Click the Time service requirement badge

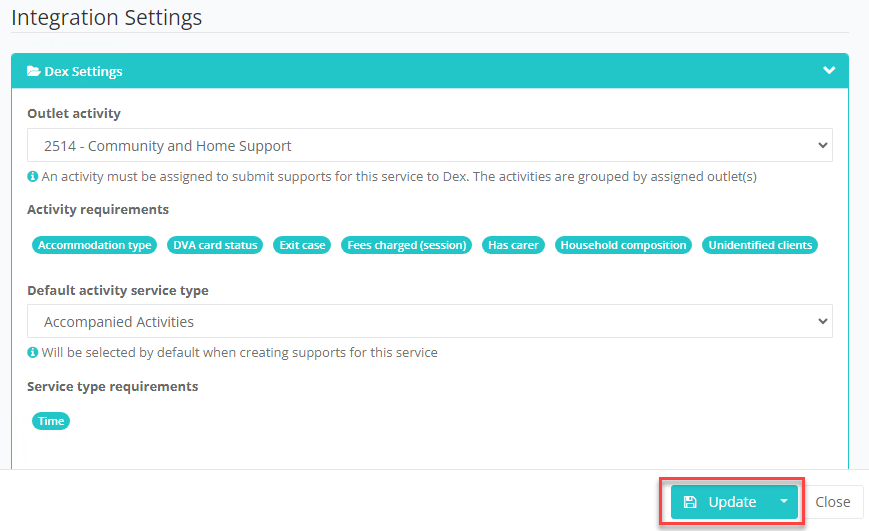[x=51, y=421]
